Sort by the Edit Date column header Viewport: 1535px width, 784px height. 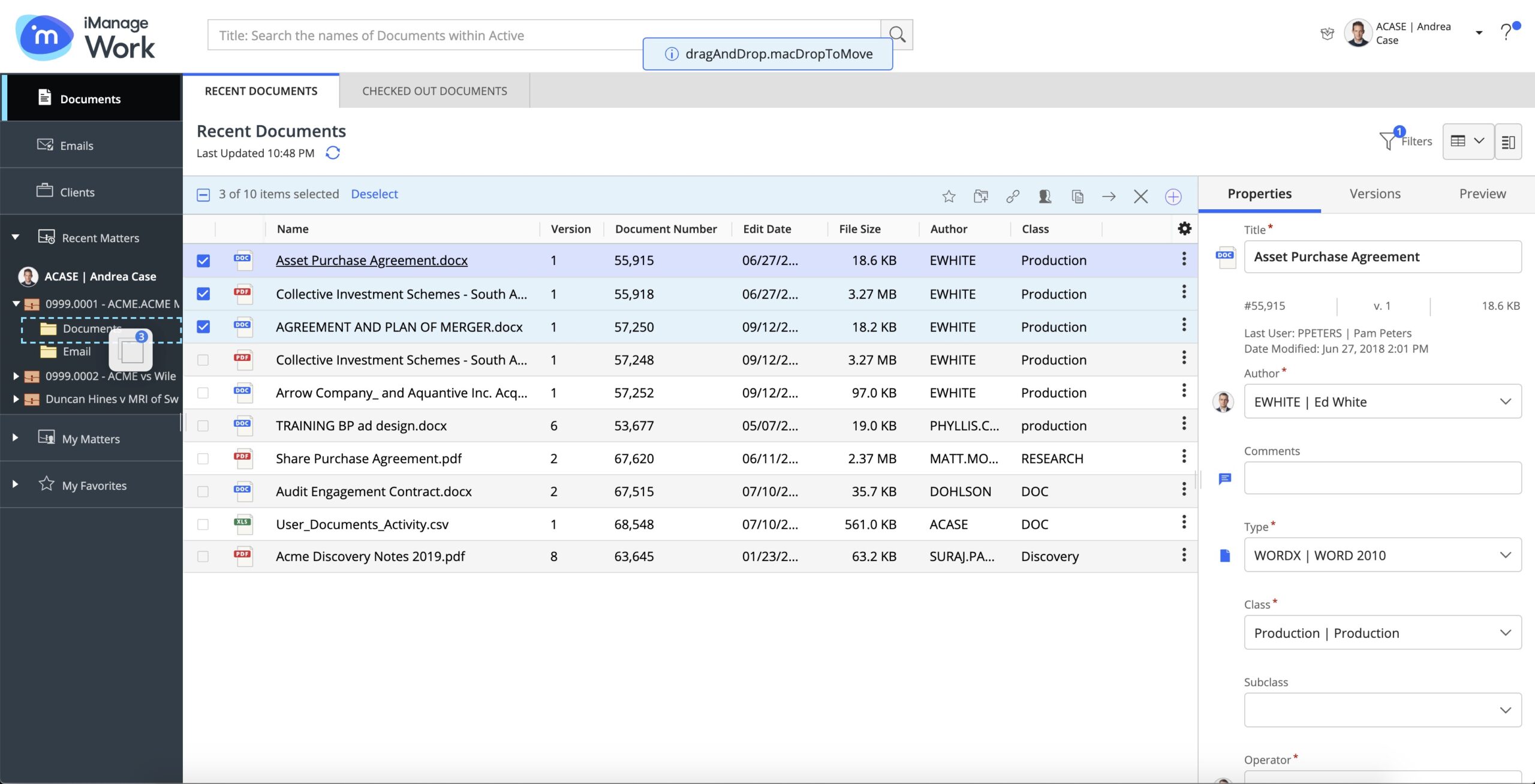click(x=767, y=229)
